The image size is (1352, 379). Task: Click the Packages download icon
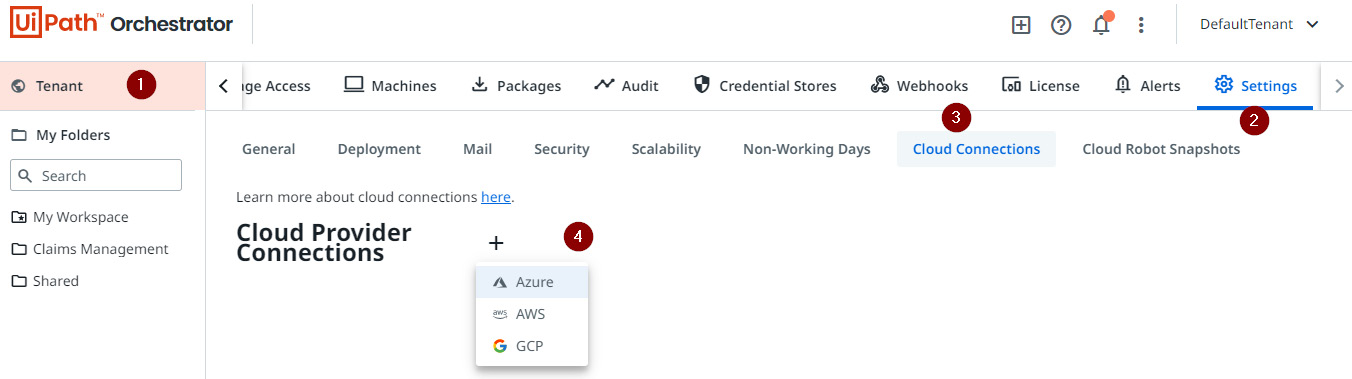479,85
